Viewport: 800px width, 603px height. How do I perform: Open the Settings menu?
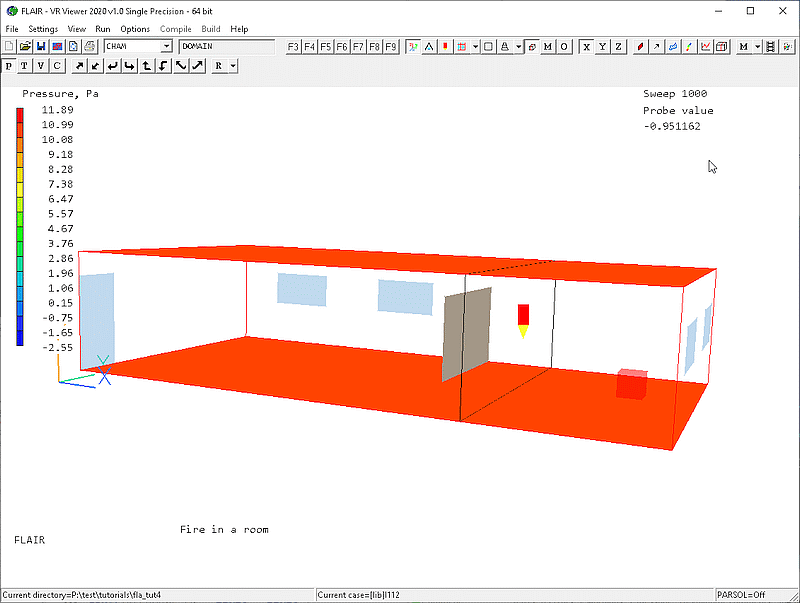pos(43,29)
